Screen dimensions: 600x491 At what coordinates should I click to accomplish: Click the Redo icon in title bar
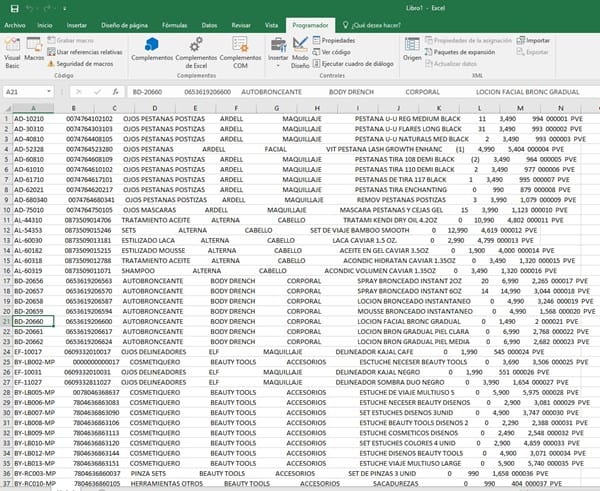click(48, 8)
